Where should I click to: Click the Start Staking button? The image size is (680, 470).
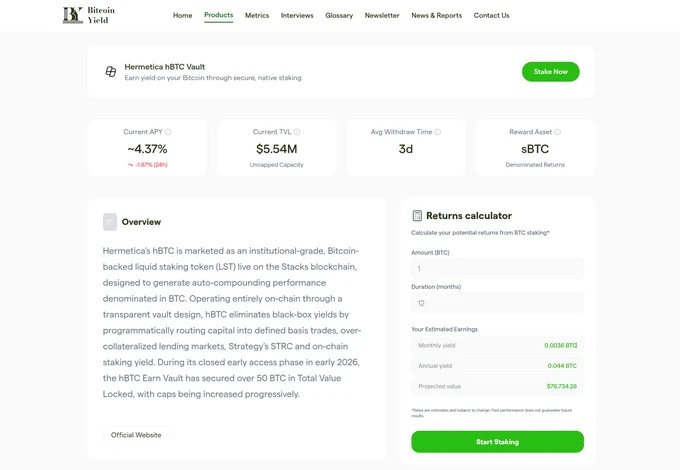[x=497, y=442]
